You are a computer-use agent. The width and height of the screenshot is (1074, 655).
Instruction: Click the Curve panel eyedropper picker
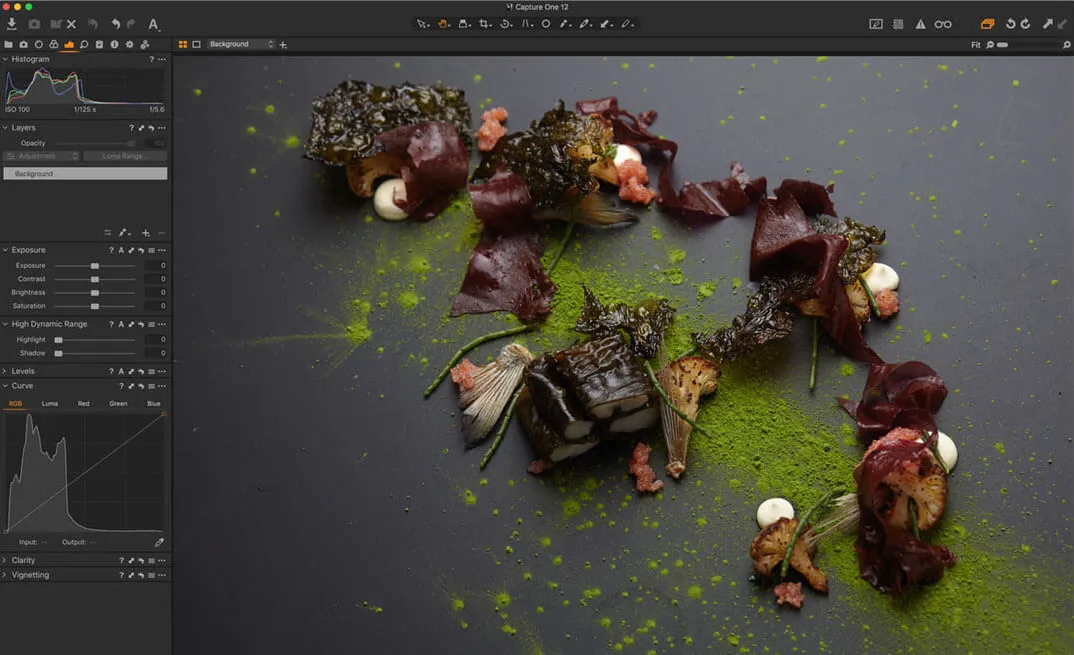coord(159,542)
